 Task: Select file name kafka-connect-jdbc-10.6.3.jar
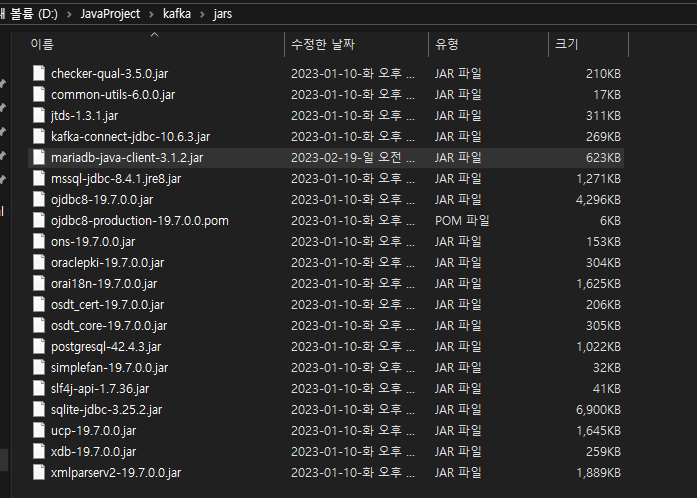point(130,137)
